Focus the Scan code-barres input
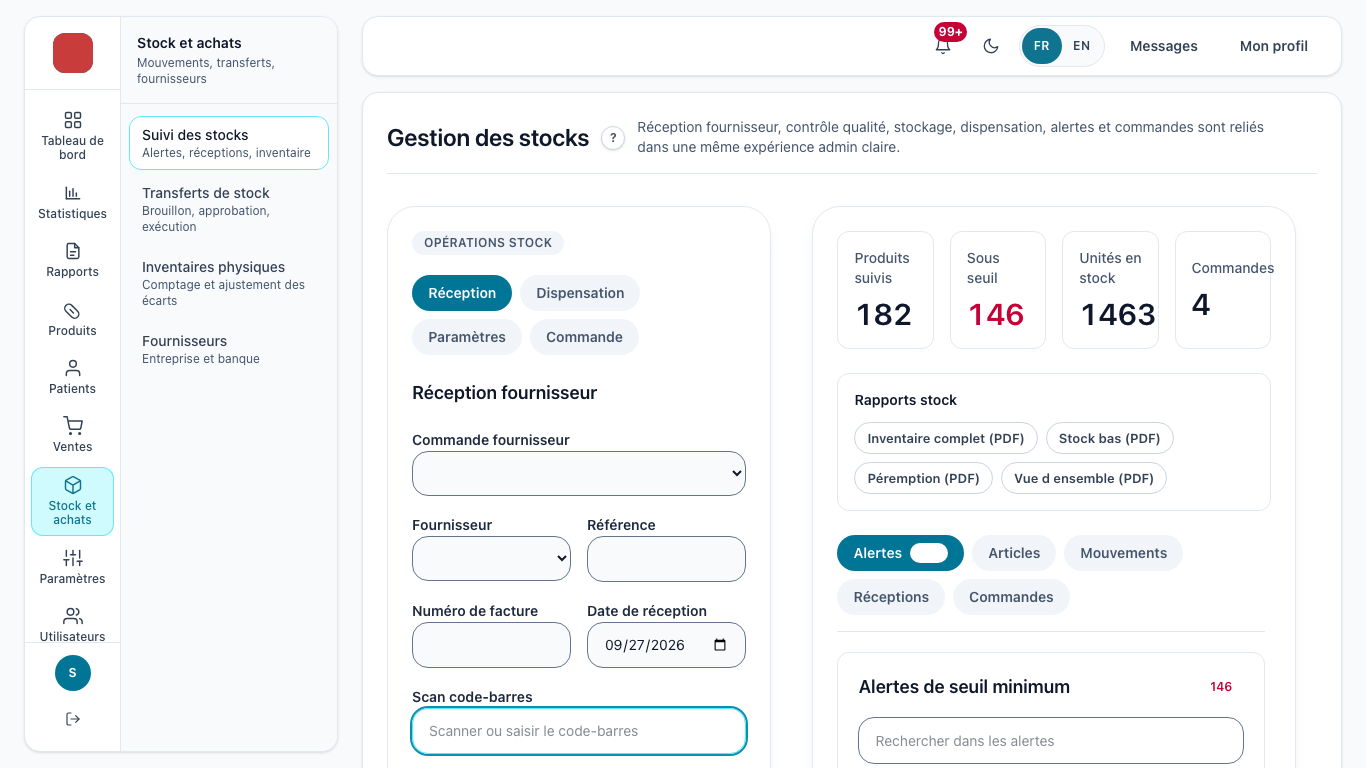 (579, 731)
